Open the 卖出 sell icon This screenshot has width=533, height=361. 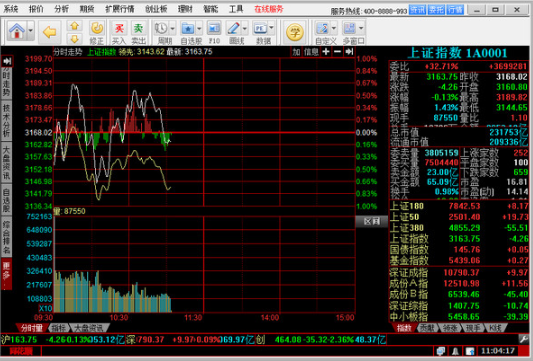coord(138,29)
